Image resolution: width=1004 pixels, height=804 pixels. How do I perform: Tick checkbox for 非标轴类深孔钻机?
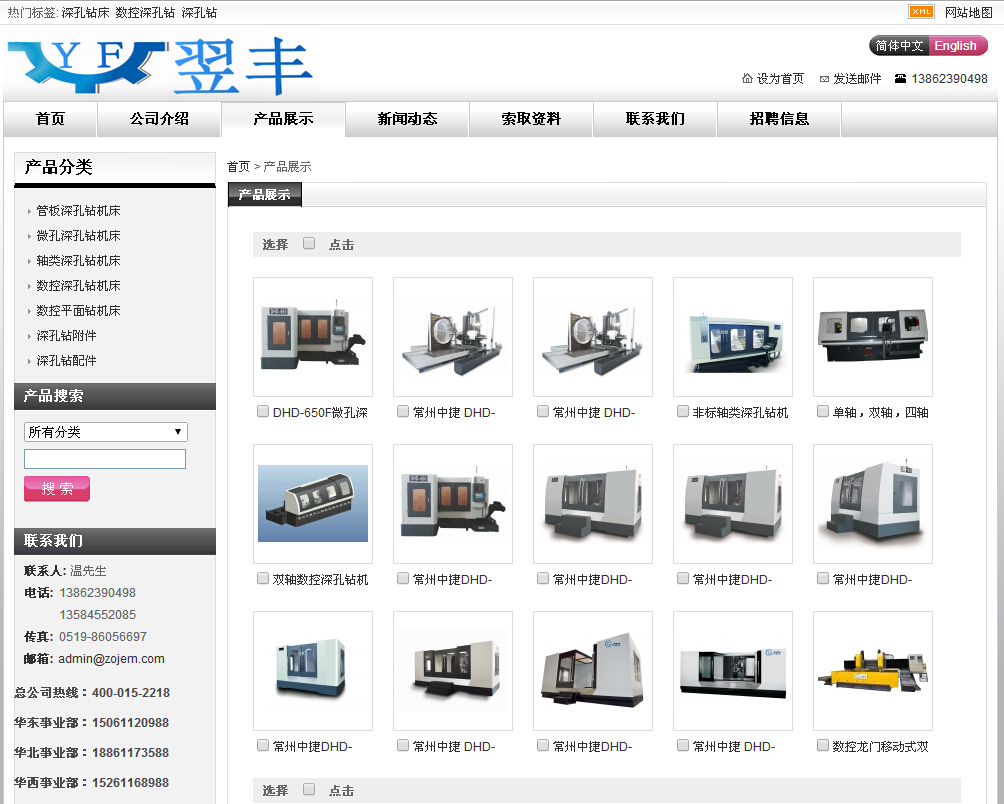pyautogui.click(x=683, y=411)
